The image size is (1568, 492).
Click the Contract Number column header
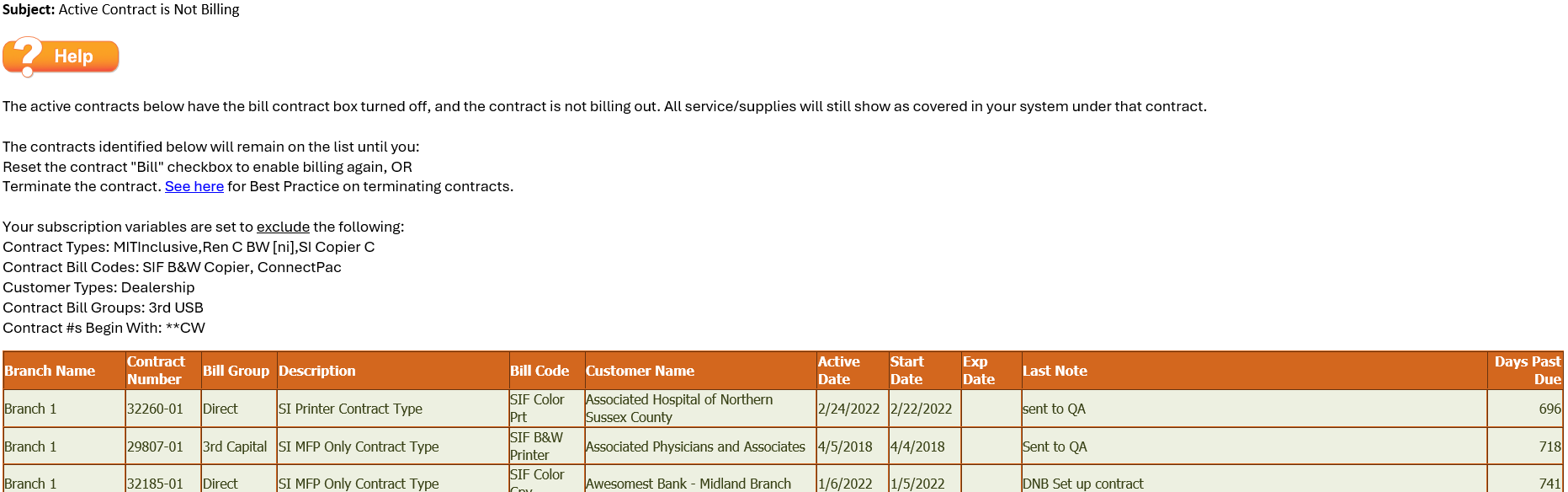tap(163, 371)
